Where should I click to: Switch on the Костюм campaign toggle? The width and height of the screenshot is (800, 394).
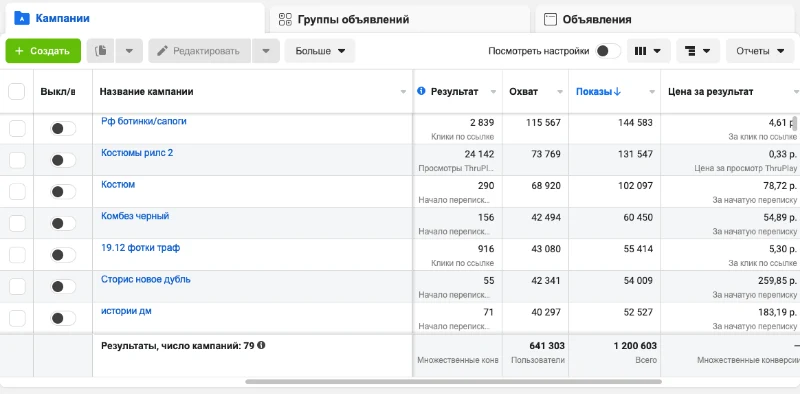tap(63, 192)
